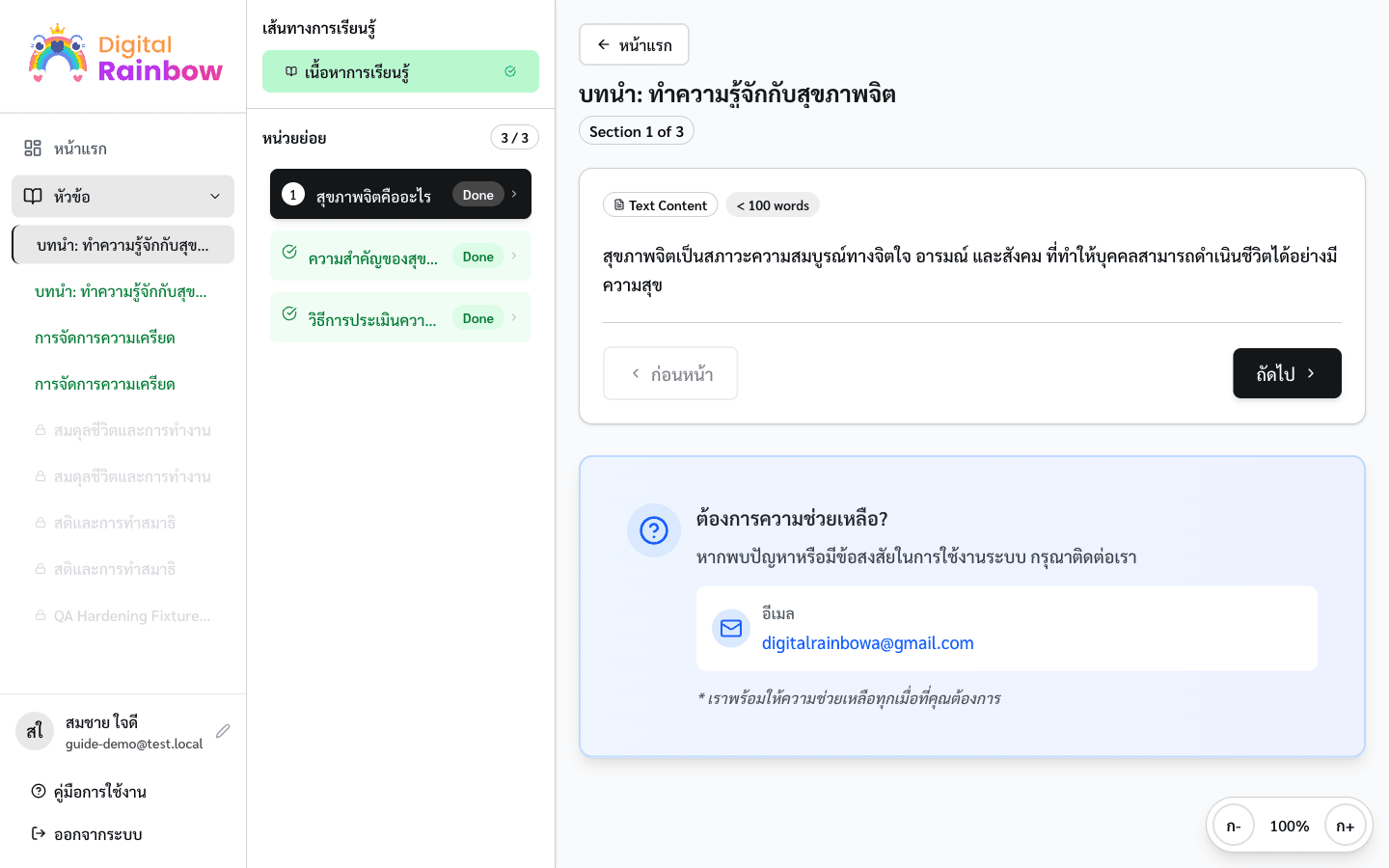This screenshot has height=868, width=1389.
Task: Click the หัวข้อ open-book icon
Action: tap(33, 196)
